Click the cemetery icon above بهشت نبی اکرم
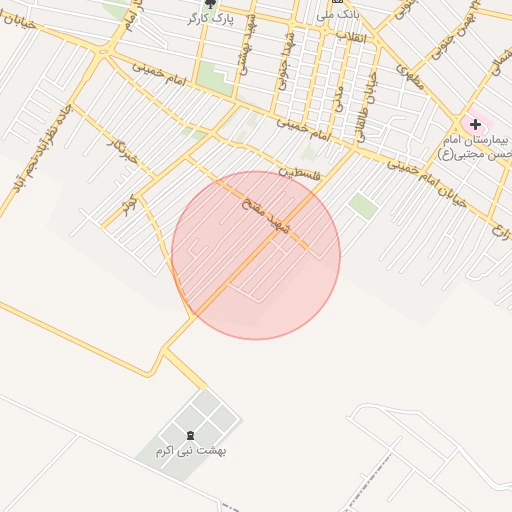 click(x=190, y=435)
